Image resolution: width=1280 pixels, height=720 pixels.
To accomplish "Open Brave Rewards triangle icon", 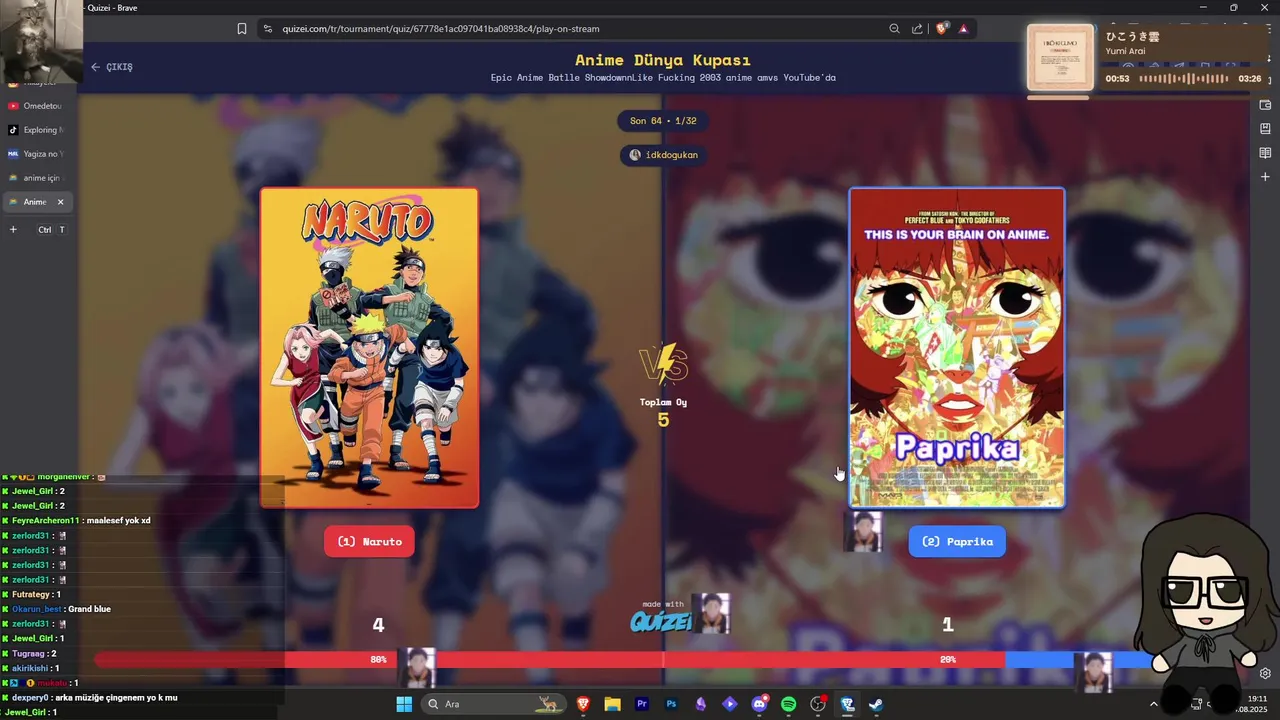I will (963, 29).
